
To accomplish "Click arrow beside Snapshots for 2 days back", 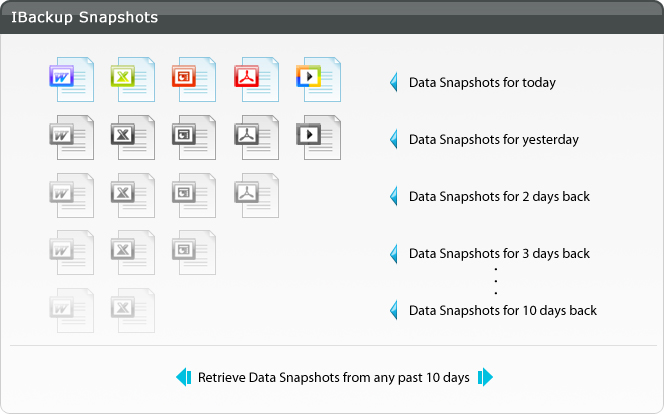I will (x=394, y=196).
